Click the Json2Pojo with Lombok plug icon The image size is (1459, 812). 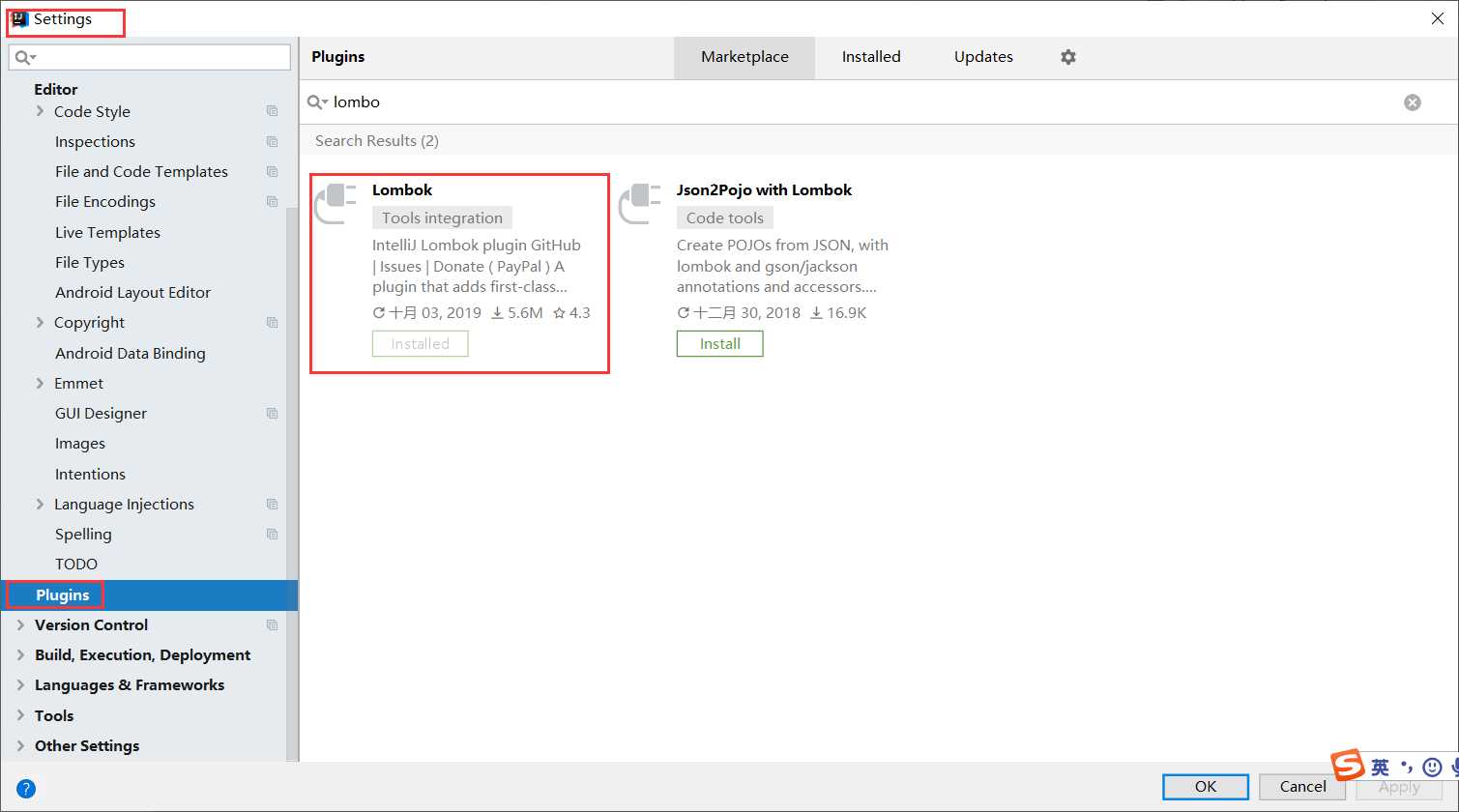pos(640,203)
